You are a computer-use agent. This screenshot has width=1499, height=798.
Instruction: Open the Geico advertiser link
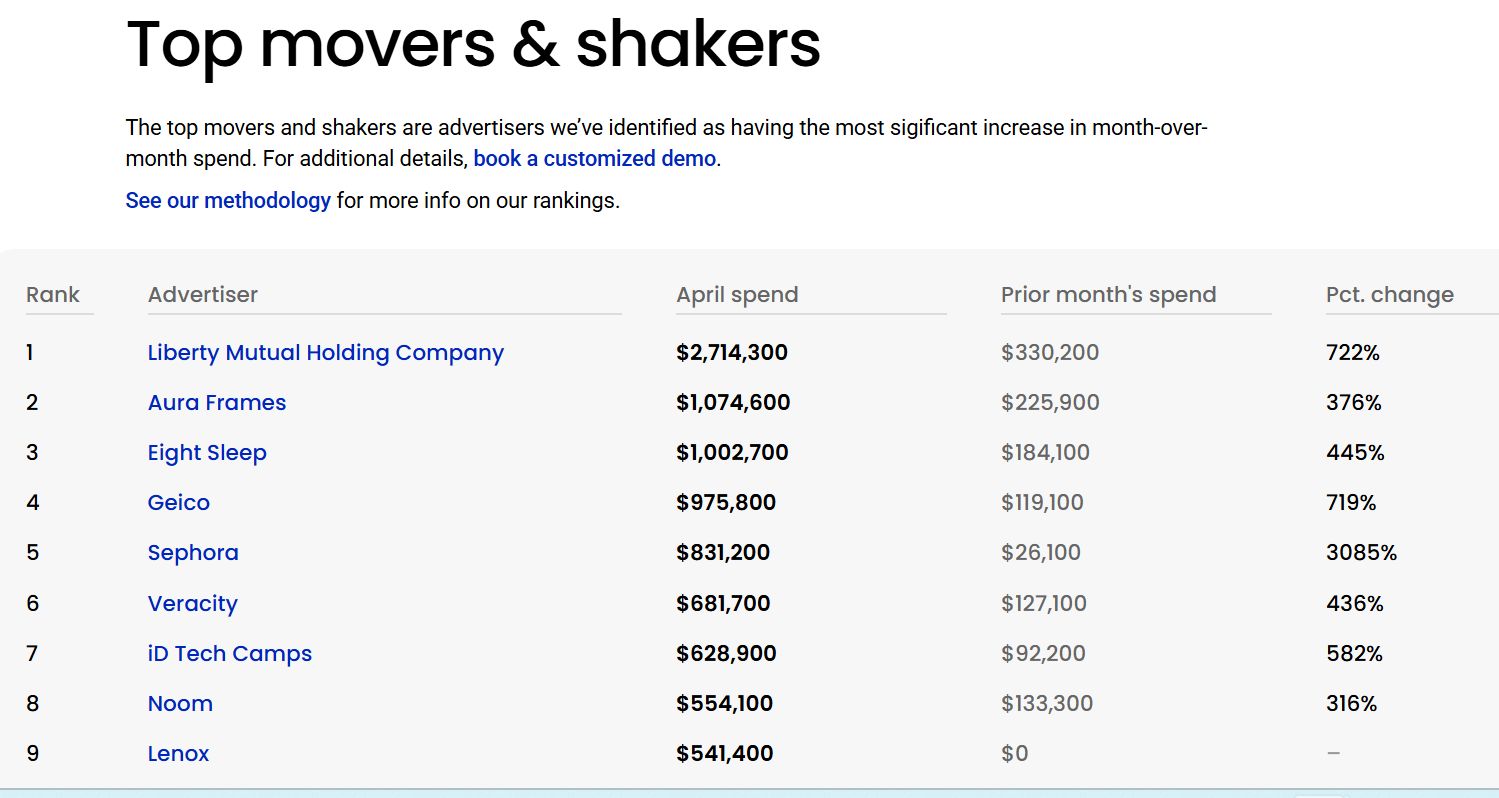click(x=178, y=503)
